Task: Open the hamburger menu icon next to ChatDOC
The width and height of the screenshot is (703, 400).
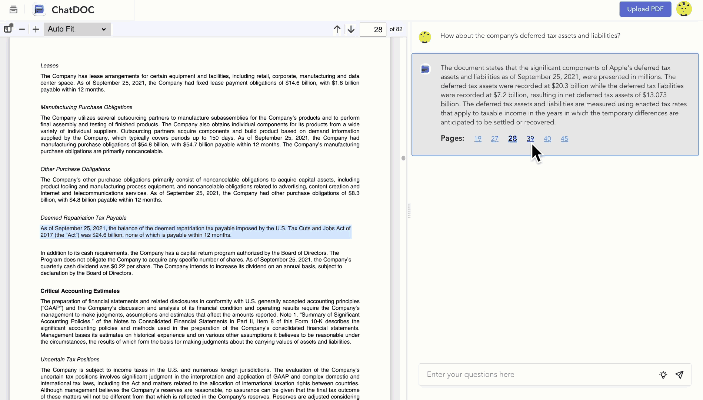Action: coord(13,9)
